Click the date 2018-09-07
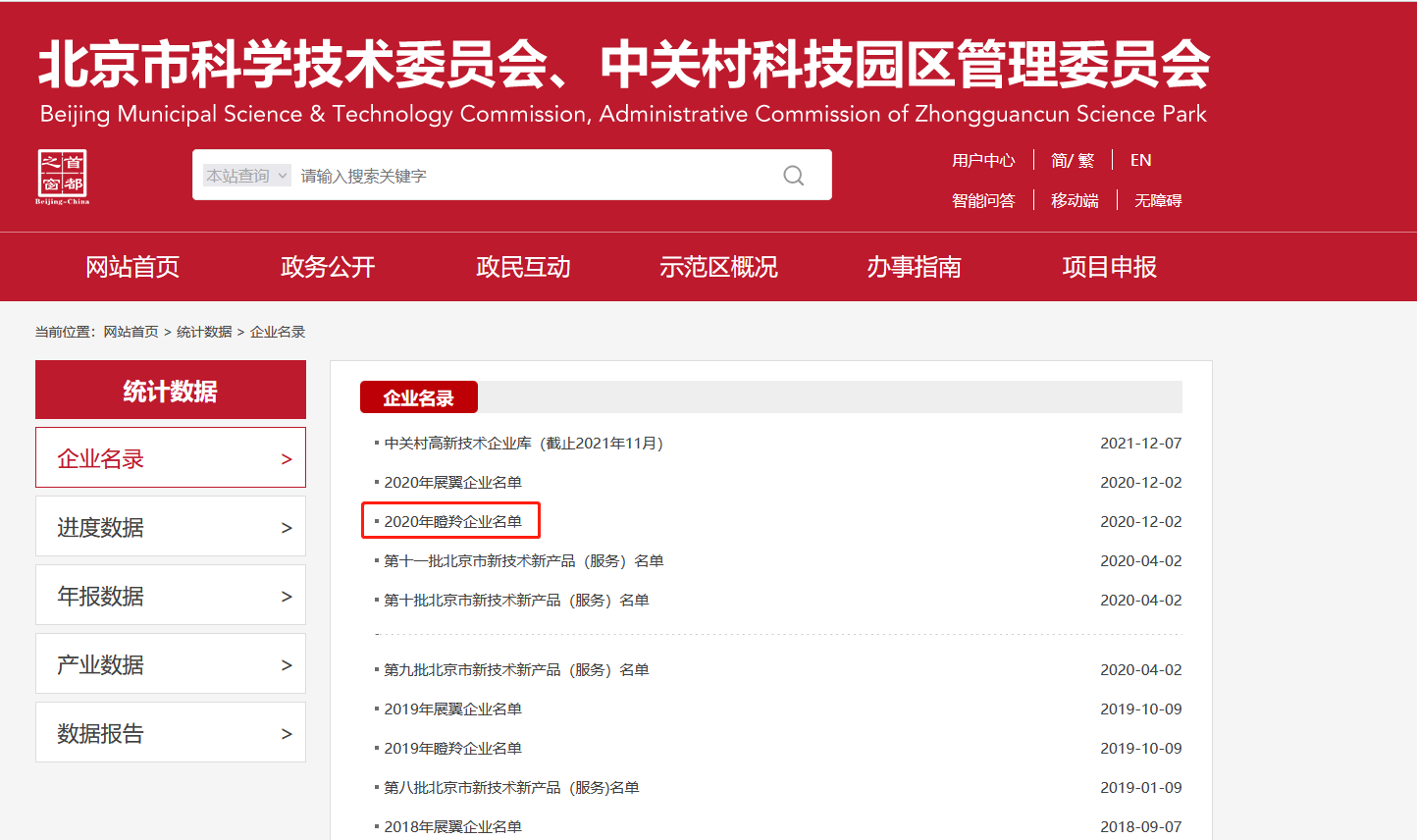The image size is (1417, 840). [x=1141, y=827]
